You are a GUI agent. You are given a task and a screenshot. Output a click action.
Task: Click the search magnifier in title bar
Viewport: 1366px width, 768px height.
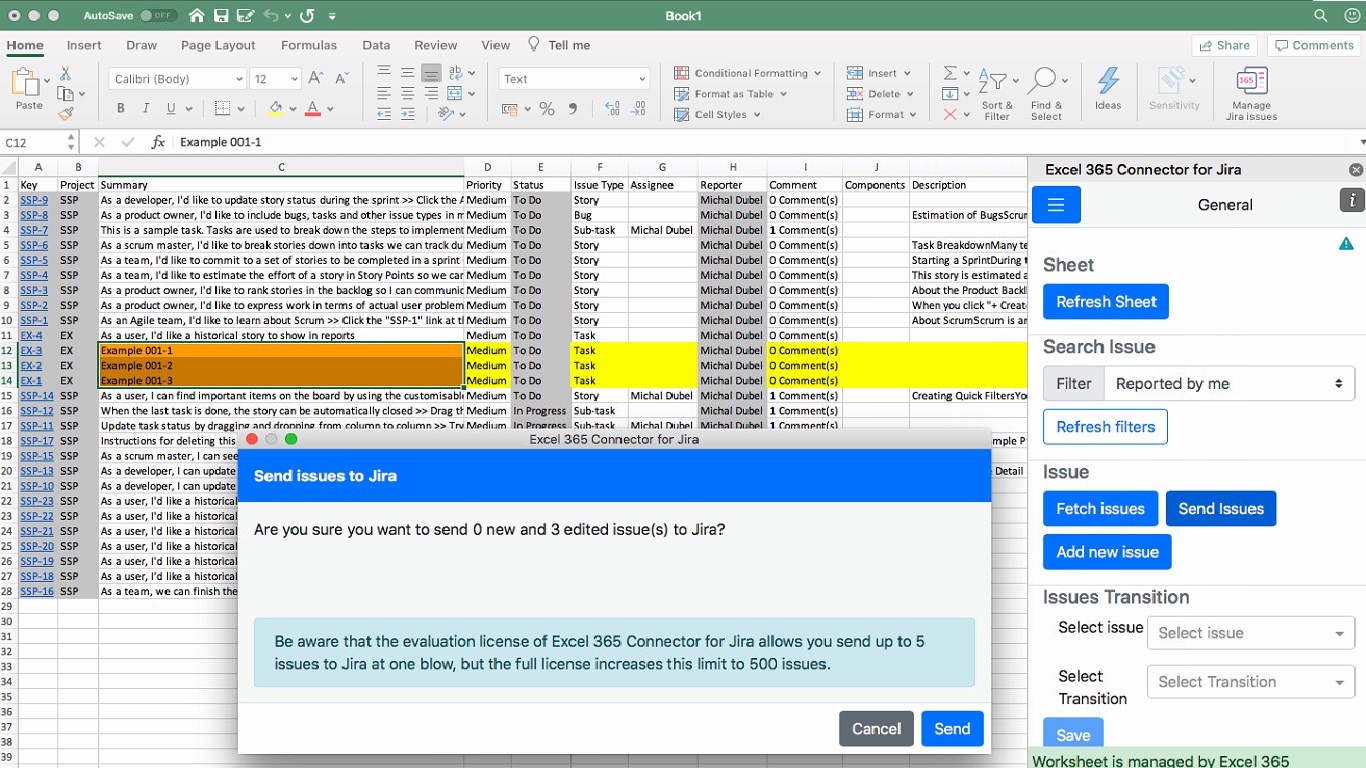point(1321,16)
